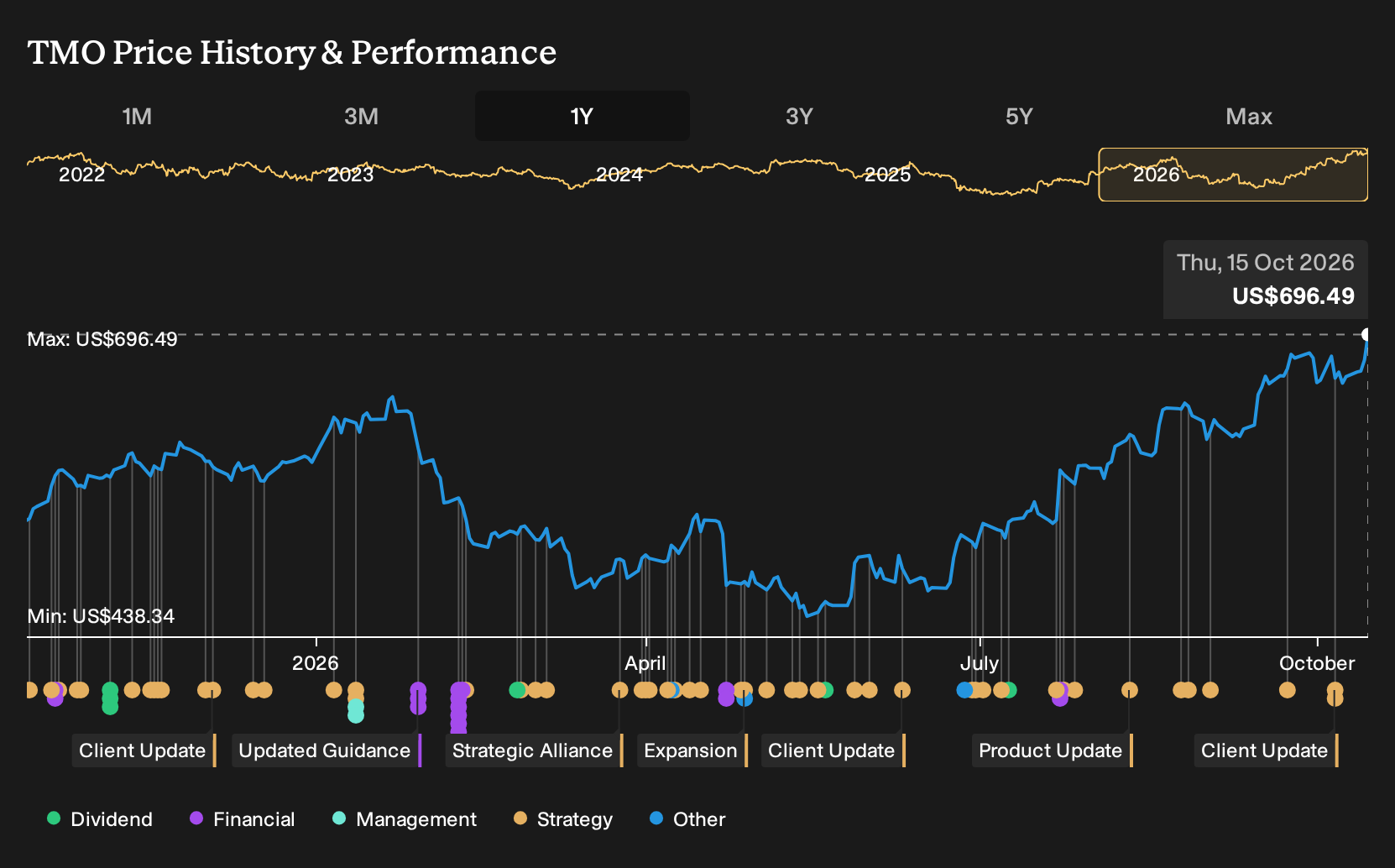Image resolution: width=1395 pixels, height=868 pixels.
Task: Click the highlighted 2026 range window in overview chart
Action: click(1233, 175)
